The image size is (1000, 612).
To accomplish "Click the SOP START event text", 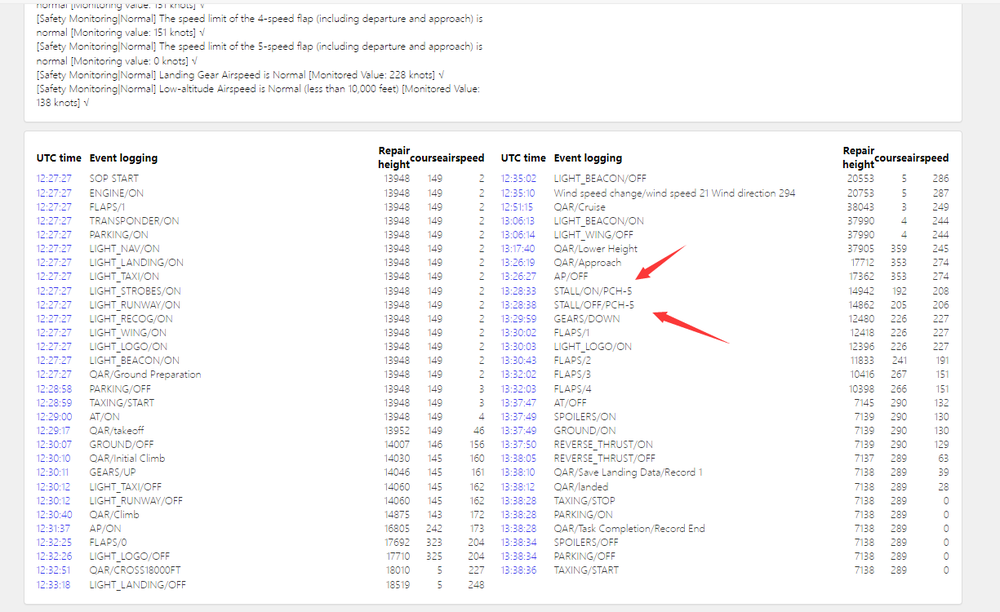I will [114, 178].
